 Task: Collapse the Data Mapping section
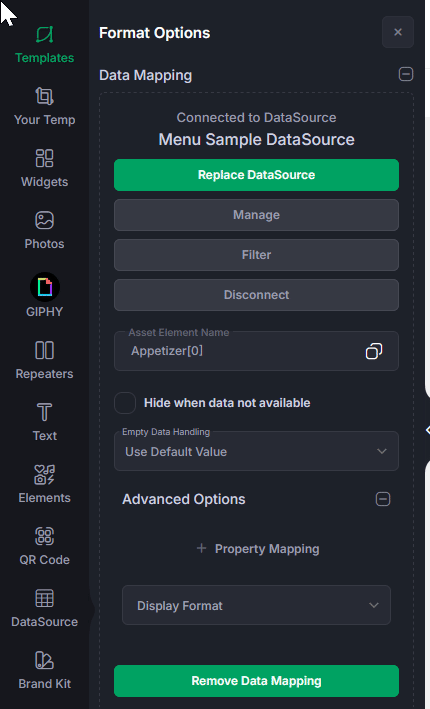[x=406, y=74]
